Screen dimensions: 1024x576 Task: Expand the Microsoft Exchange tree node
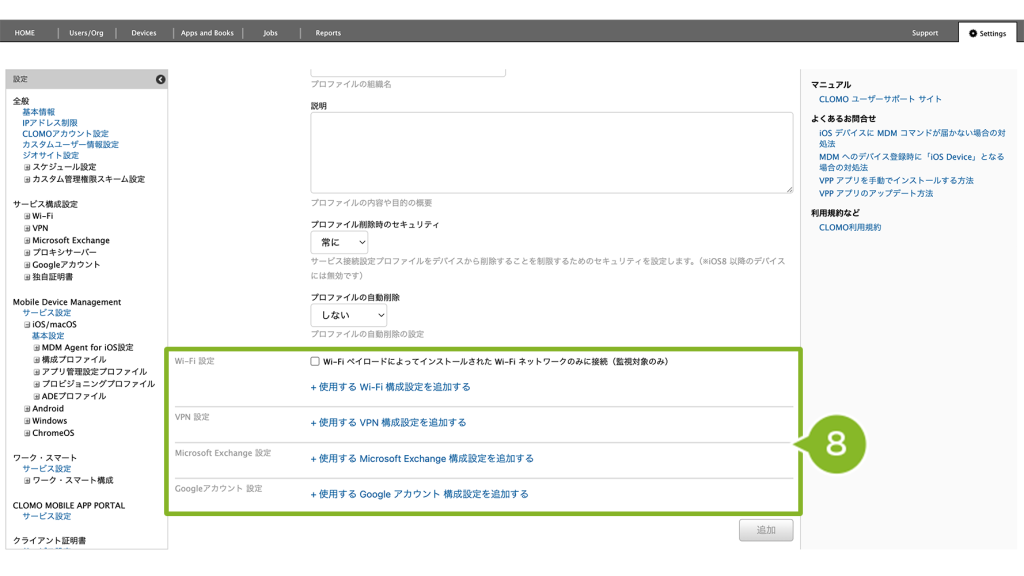[28, 241]
